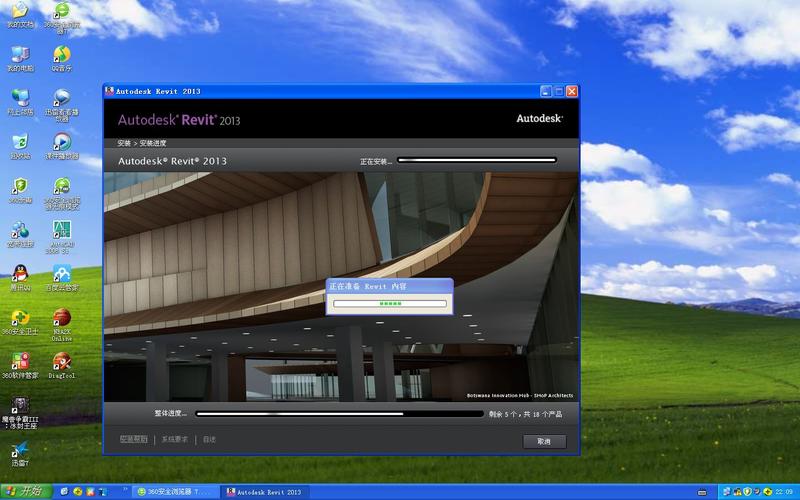Select the green icon above AutoCAD shortcut
Viewport: 800px width, 500px height.
click(x=62, y=194)
